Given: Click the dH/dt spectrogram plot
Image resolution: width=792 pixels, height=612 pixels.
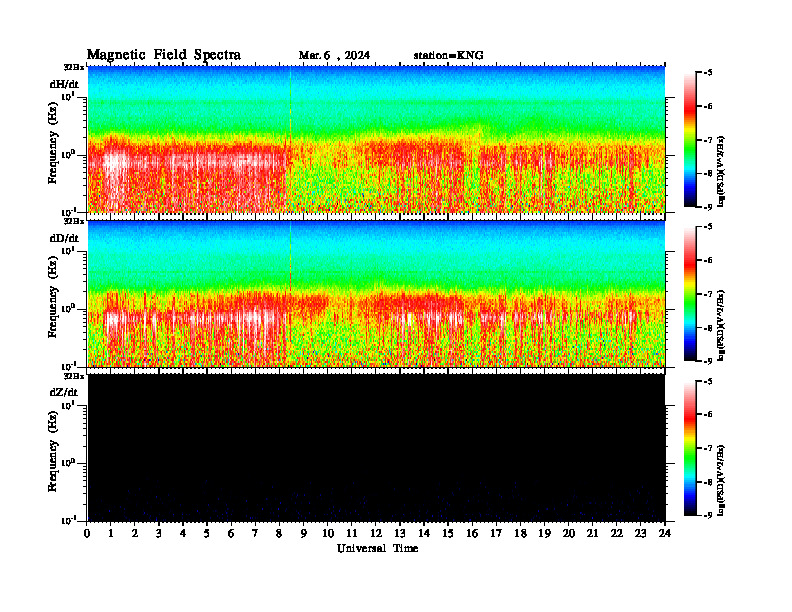Looking at the screenshot, I should 376,139.
